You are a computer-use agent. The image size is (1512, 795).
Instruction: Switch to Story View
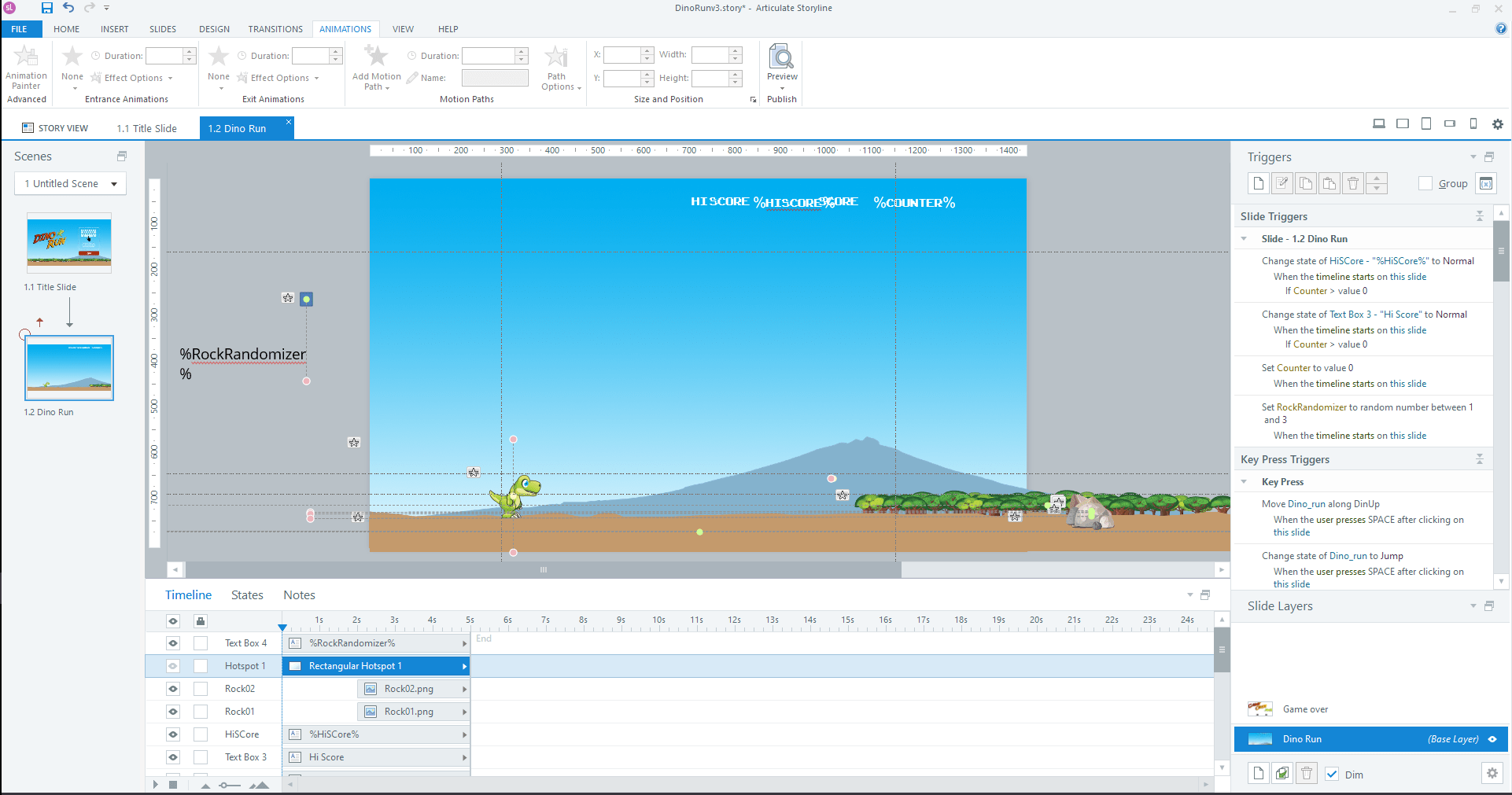point(55,128)
